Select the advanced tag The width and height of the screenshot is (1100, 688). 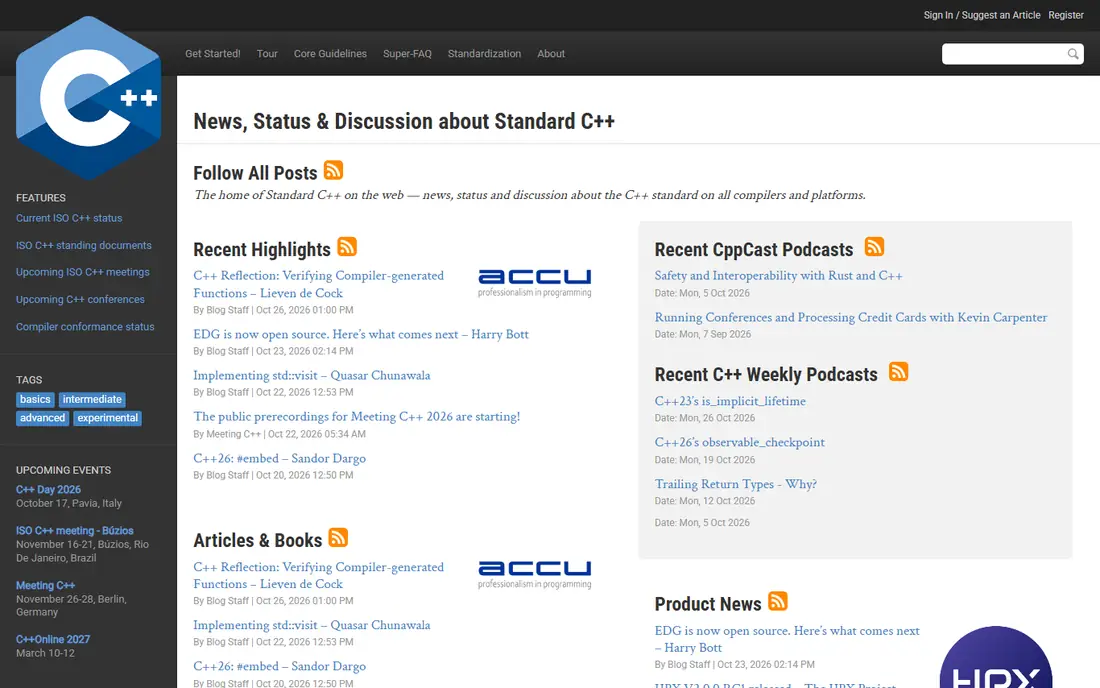42,418
